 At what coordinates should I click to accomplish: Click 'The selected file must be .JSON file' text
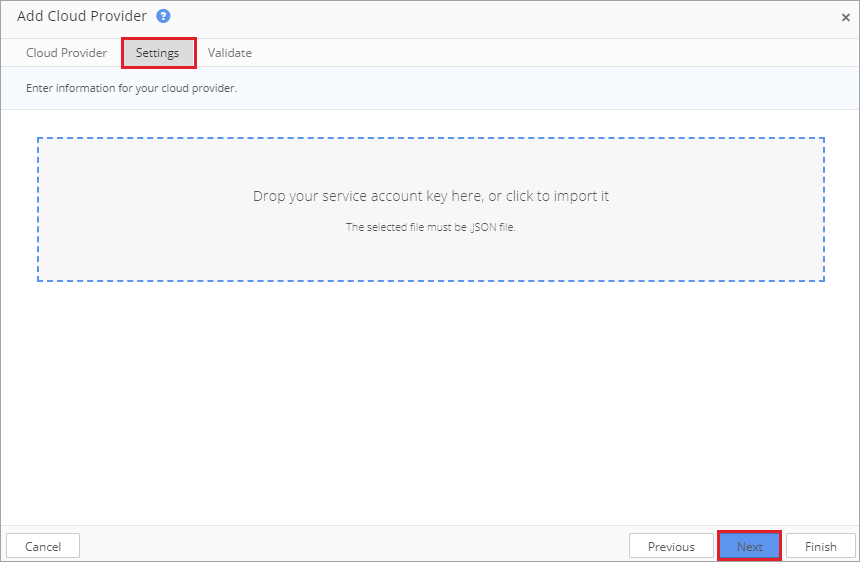(431, 227)
